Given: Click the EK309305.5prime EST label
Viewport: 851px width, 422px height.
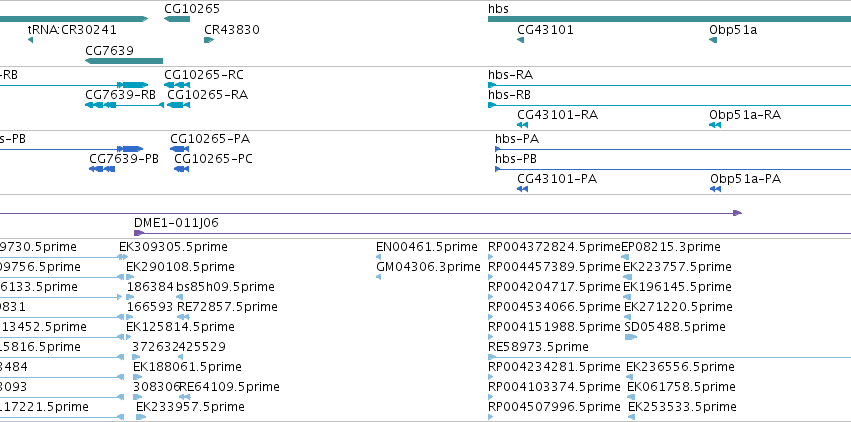Looking at the screenshot, I should click(173, 247).
